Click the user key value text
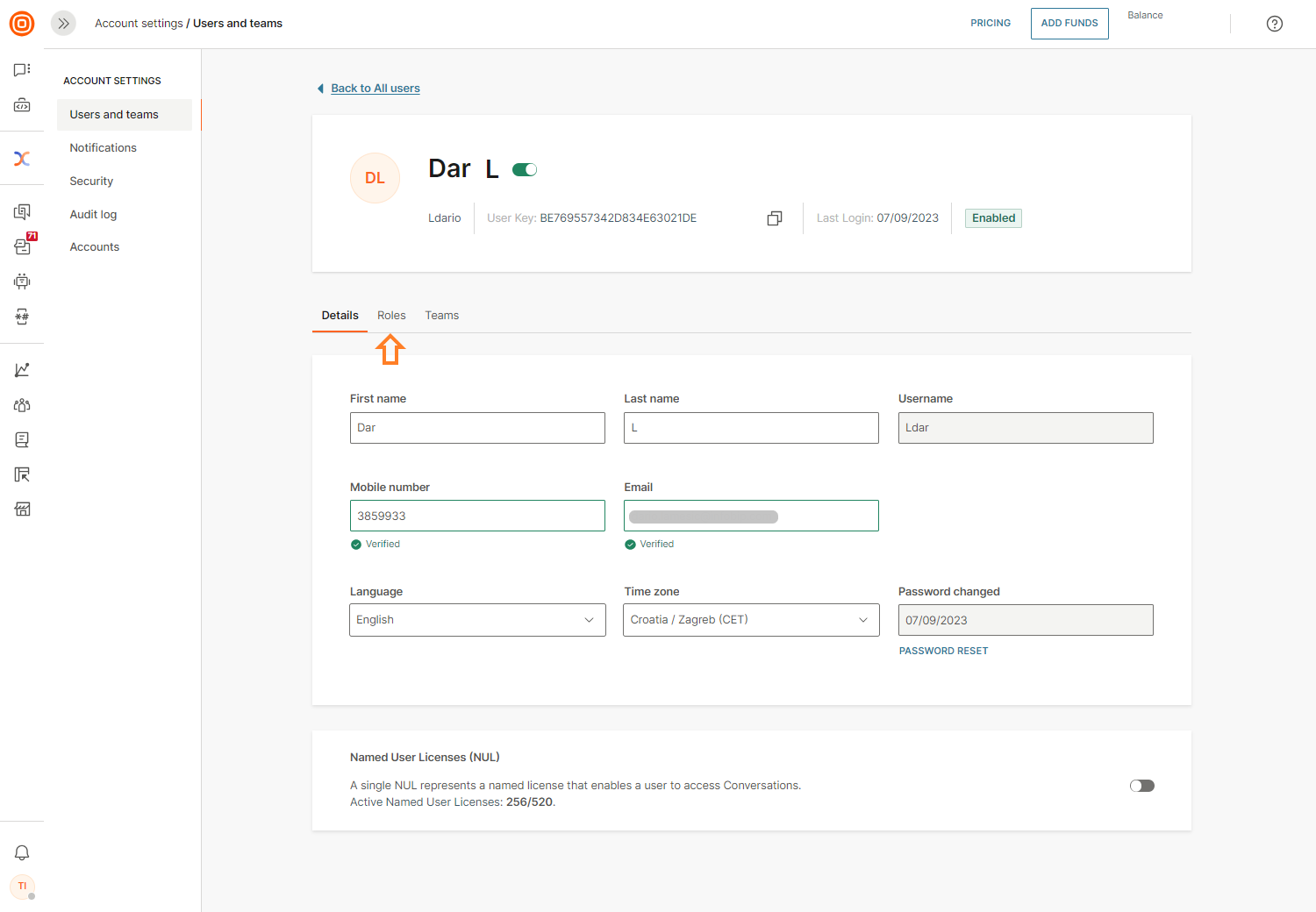This screenshot has width=1316, height=912. [618, 218]
